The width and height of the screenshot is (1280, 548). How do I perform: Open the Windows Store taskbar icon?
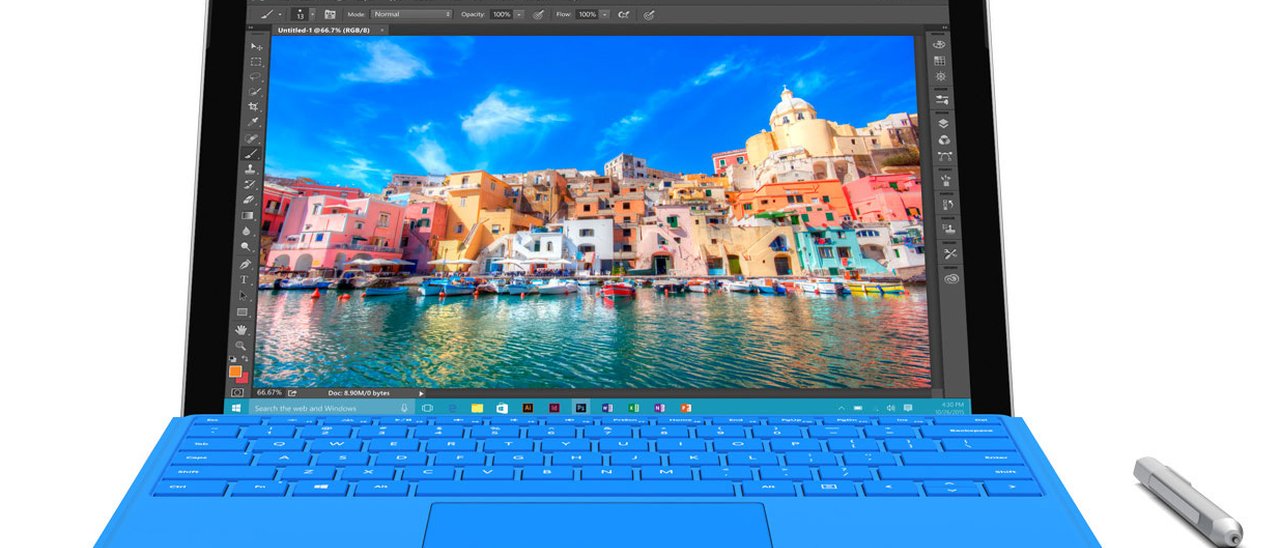point(502,408)
